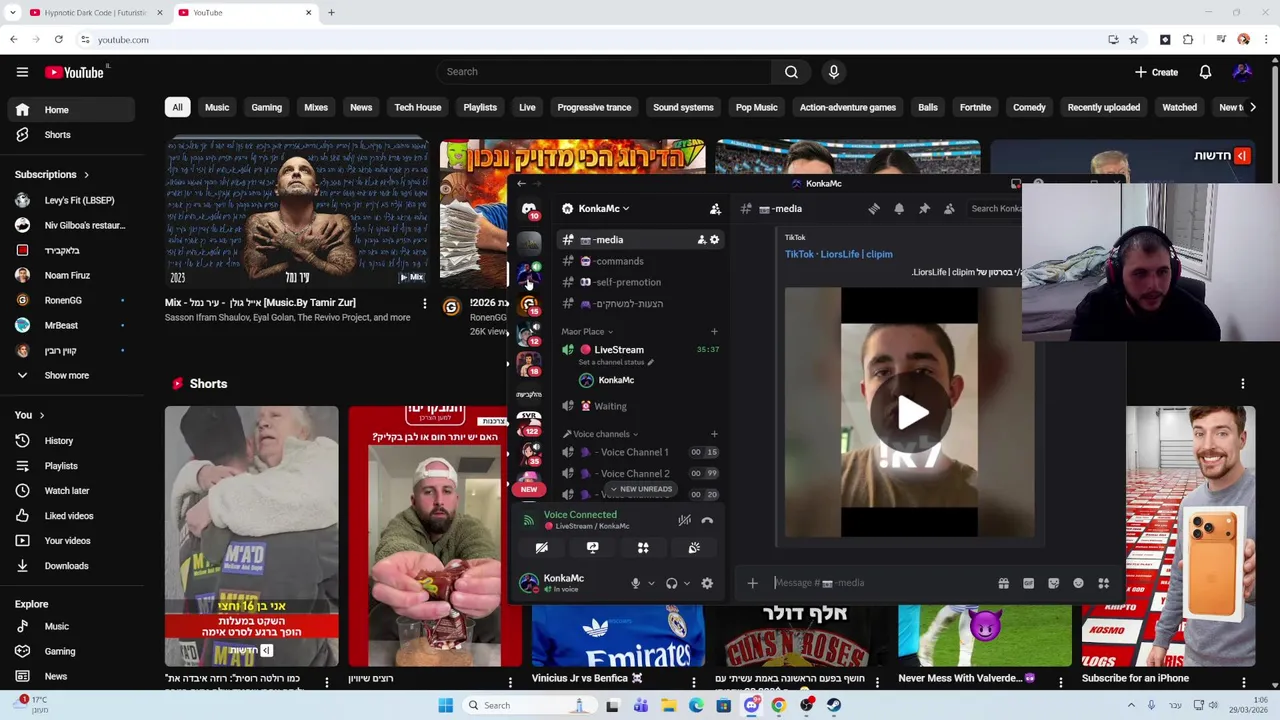Image resolution: width=1280 pixels, height=720 pixels.
Task: Disconnect from voice call in Discord
Action: point(707,520)
